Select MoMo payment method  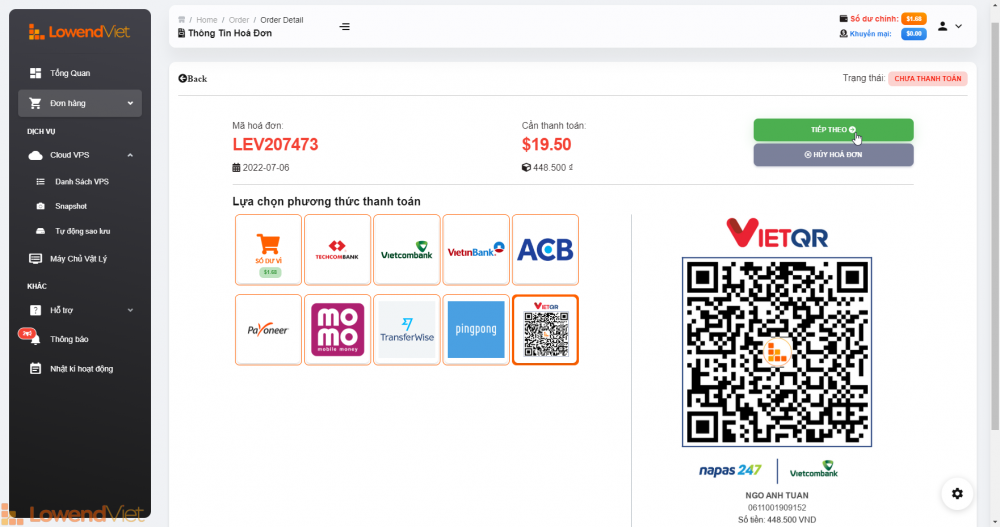tap(337, 330)
